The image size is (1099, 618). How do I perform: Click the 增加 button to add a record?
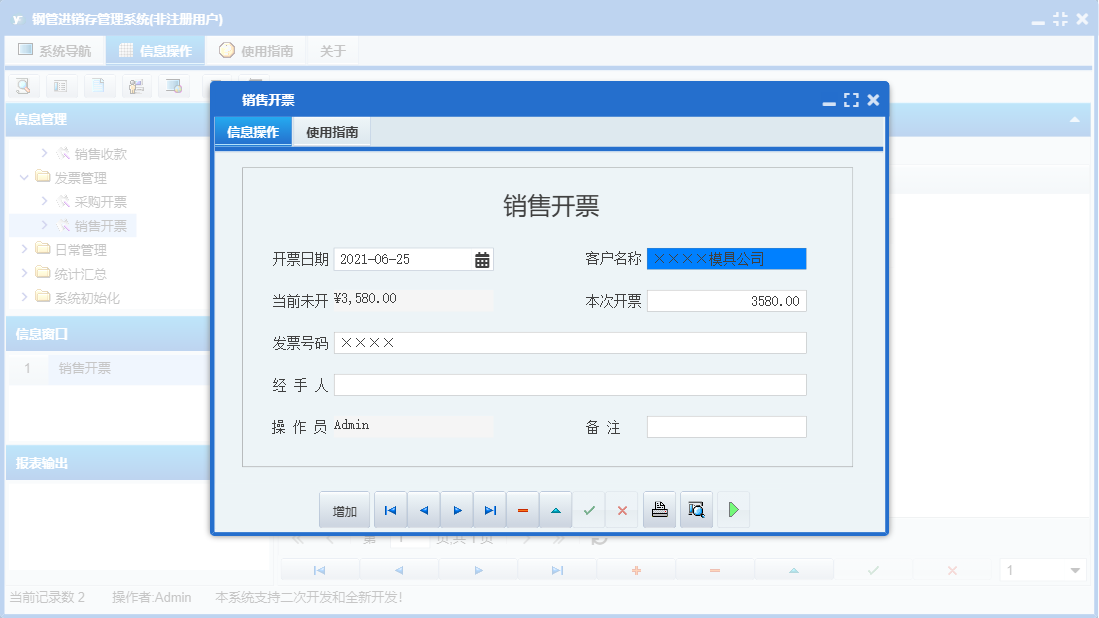point(343,509)
